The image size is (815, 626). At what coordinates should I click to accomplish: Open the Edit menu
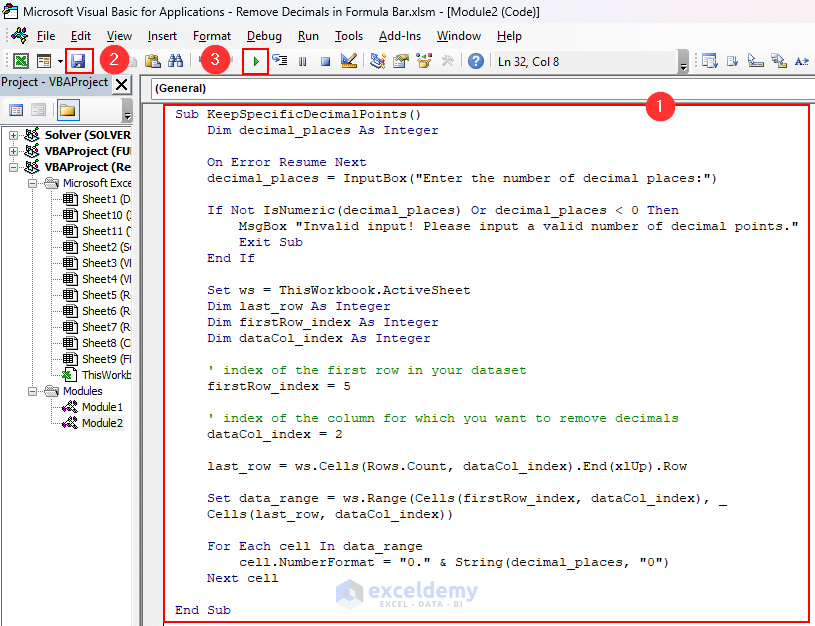pyautogui.click(x=81, y=36)
